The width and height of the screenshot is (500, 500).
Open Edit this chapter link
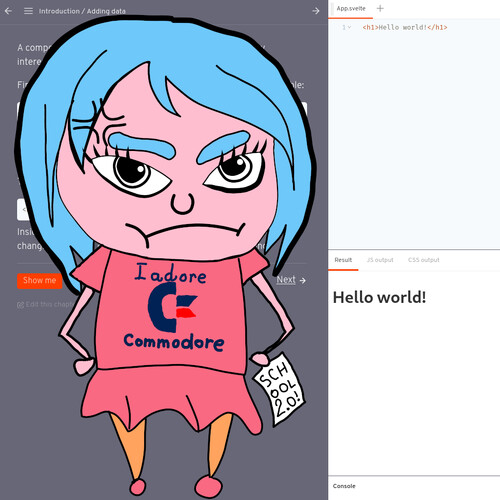(47, 305)
